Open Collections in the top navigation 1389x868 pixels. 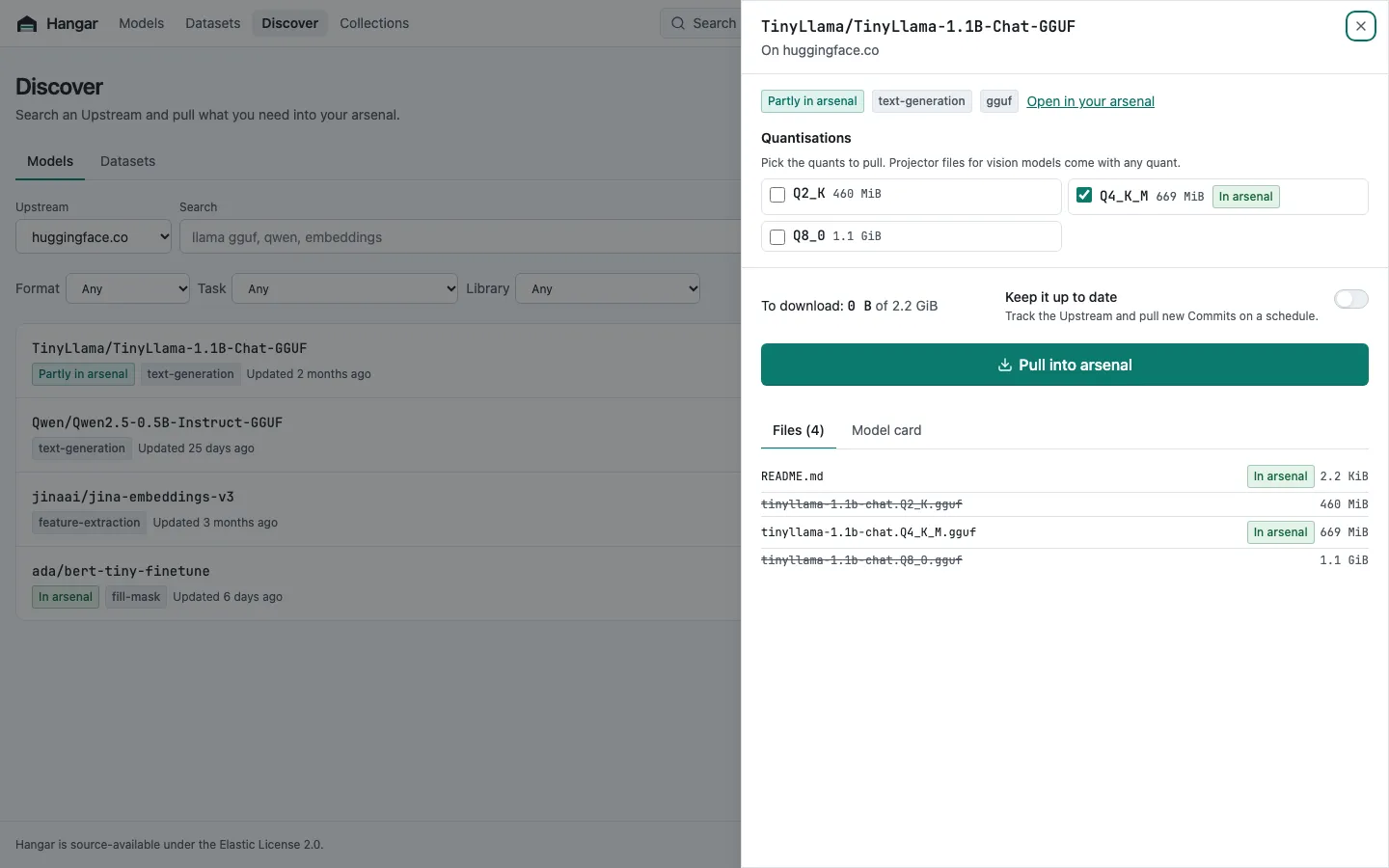click(x=374, y=23)
